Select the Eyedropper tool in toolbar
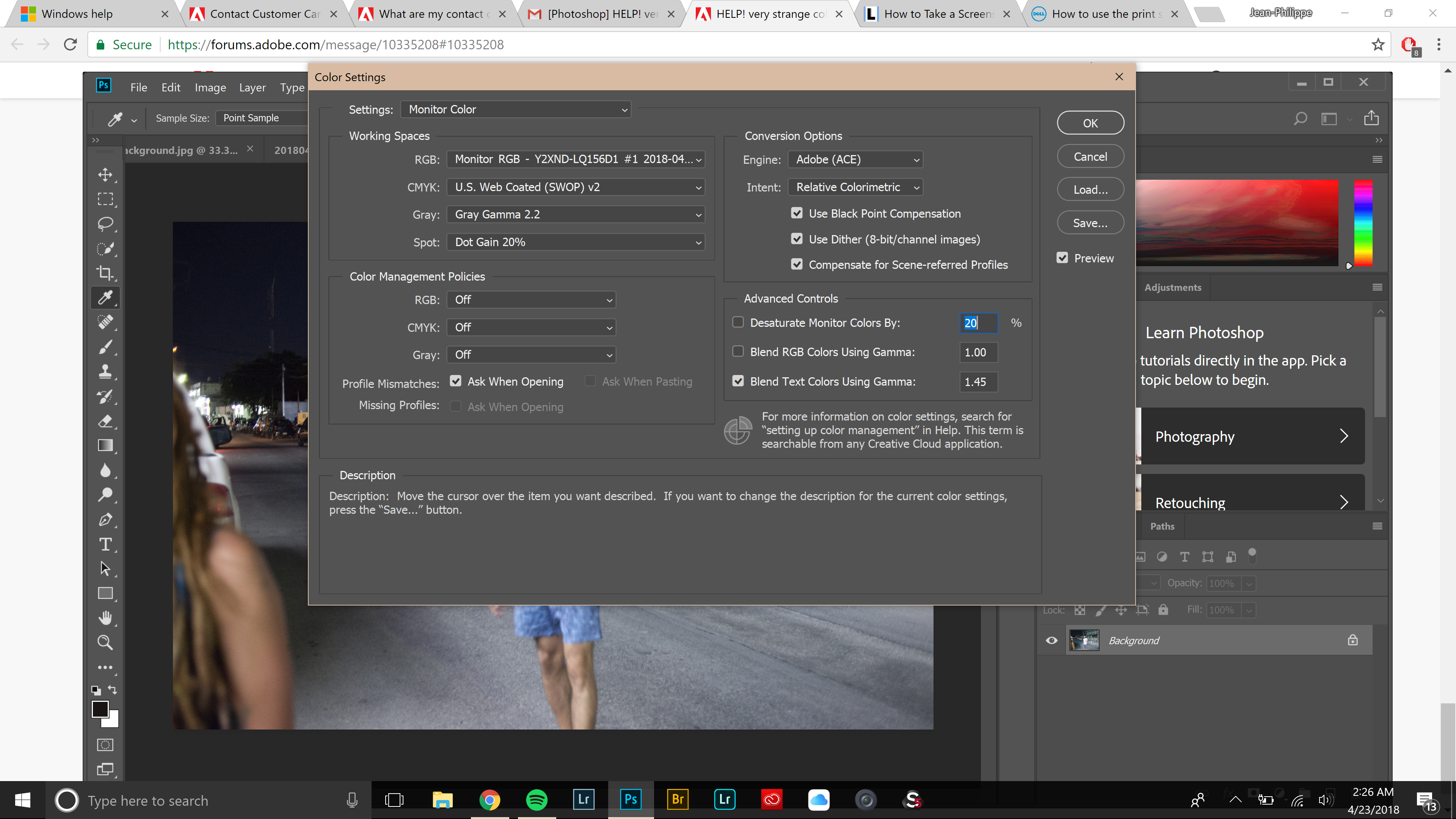 [x=105, y=297]
